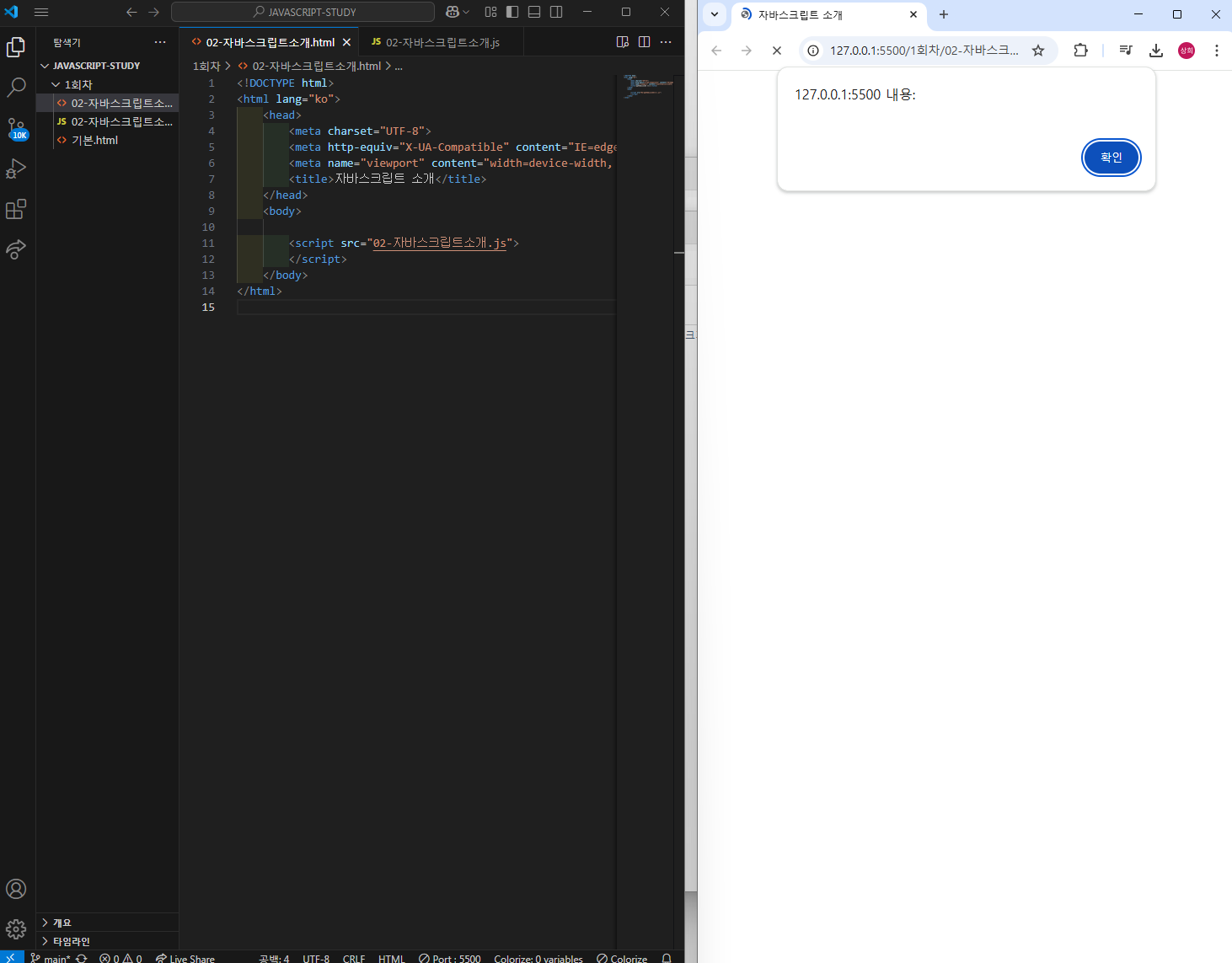
Task: Open the Explorer panel ellipsis actions menu
Action: [x=160, y=42]
